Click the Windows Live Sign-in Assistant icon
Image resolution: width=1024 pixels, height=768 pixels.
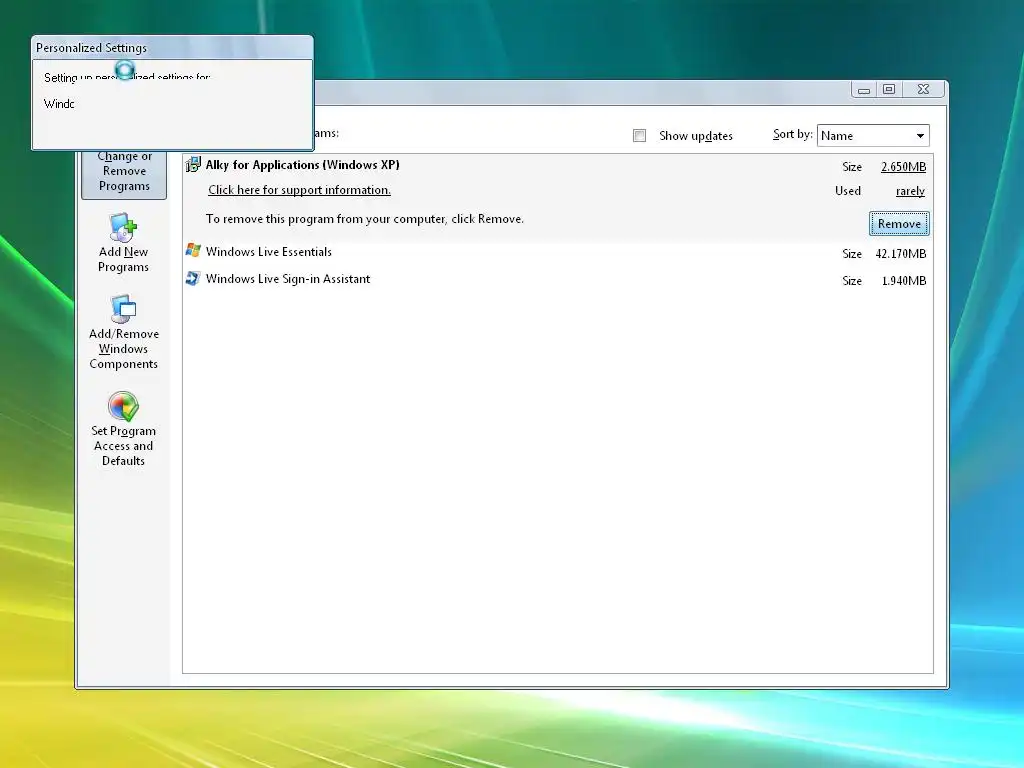click(x=193, y=278)
